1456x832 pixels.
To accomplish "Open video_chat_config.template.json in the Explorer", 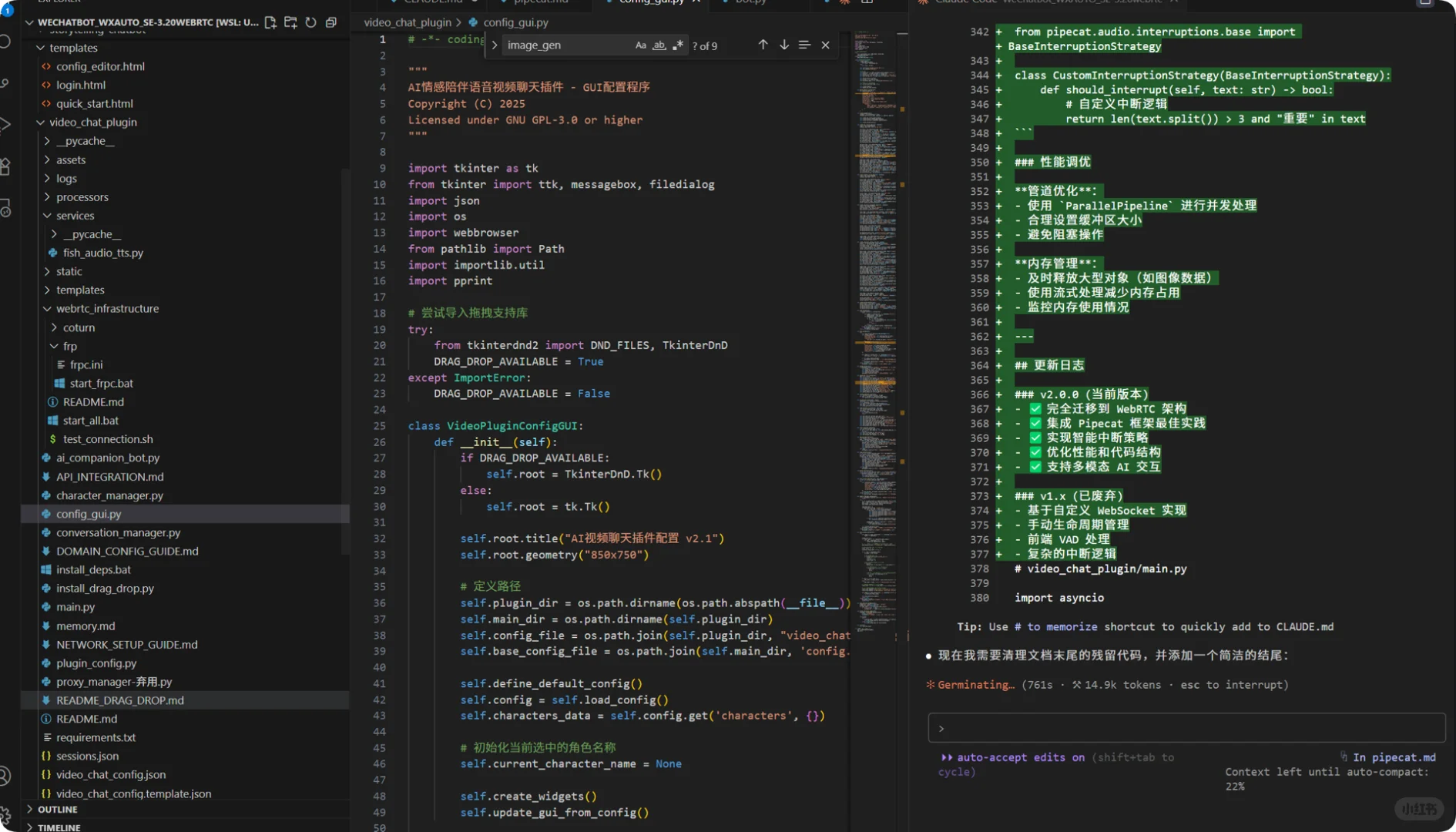I will (x=133, y=793).
